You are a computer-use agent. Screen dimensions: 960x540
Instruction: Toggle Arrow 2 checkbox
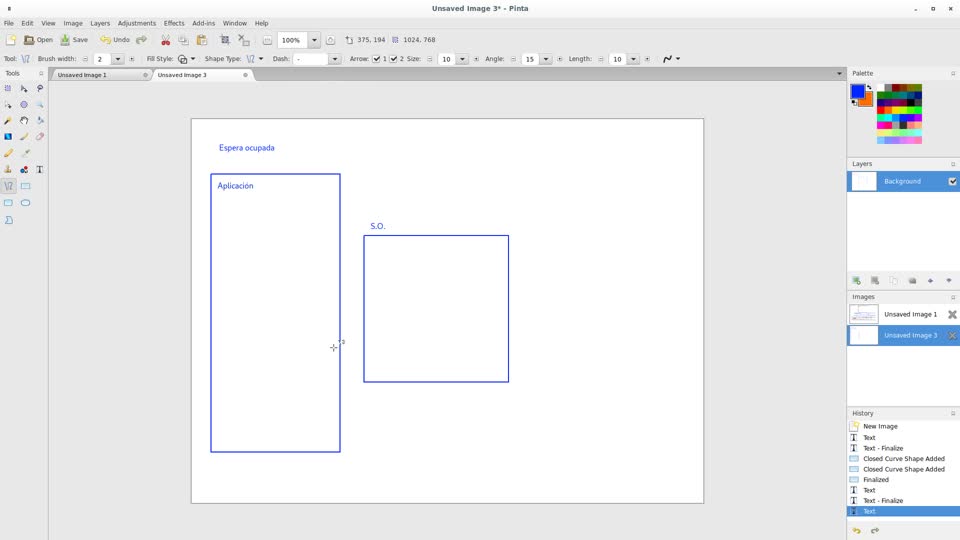click(x=394, y=59)
